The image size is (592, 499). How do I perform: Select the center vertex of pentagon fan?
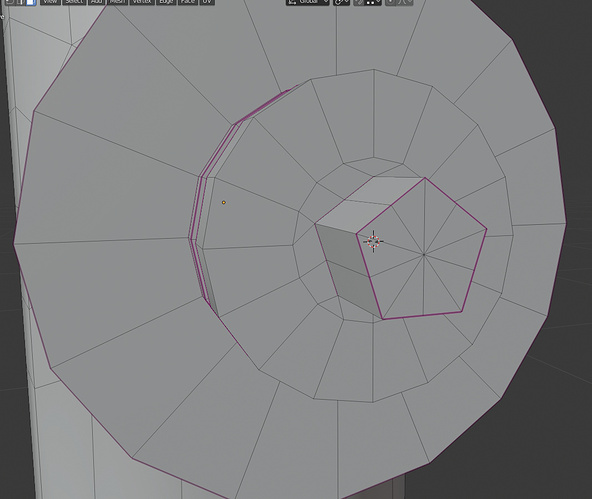pos(424,255)
